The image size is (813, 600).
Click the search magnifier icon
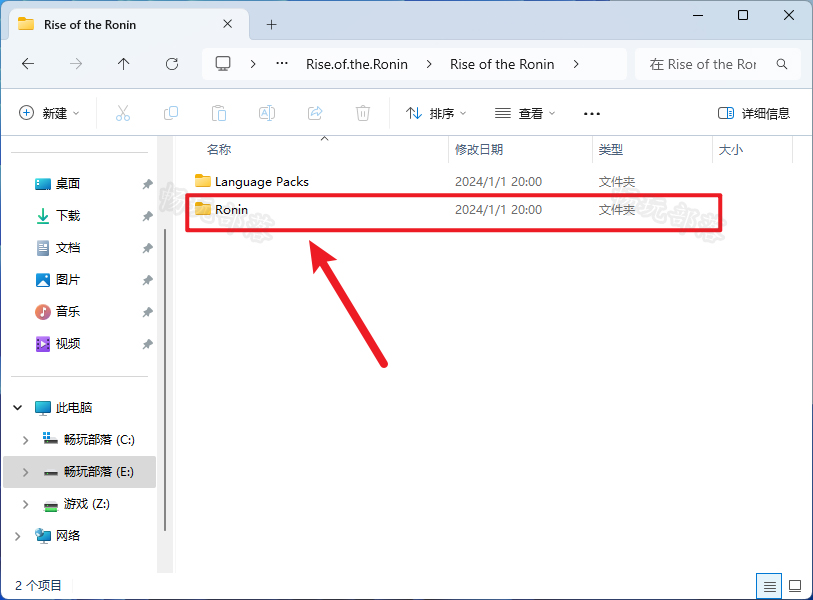(782, 64)
